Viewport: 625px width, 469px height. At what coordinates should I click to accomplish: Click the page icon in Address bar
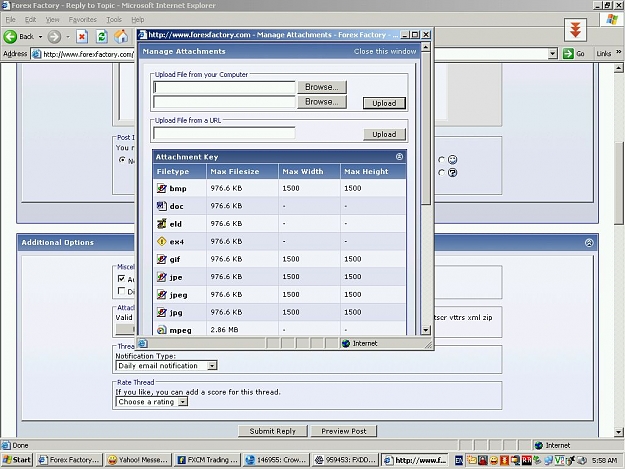37,54
